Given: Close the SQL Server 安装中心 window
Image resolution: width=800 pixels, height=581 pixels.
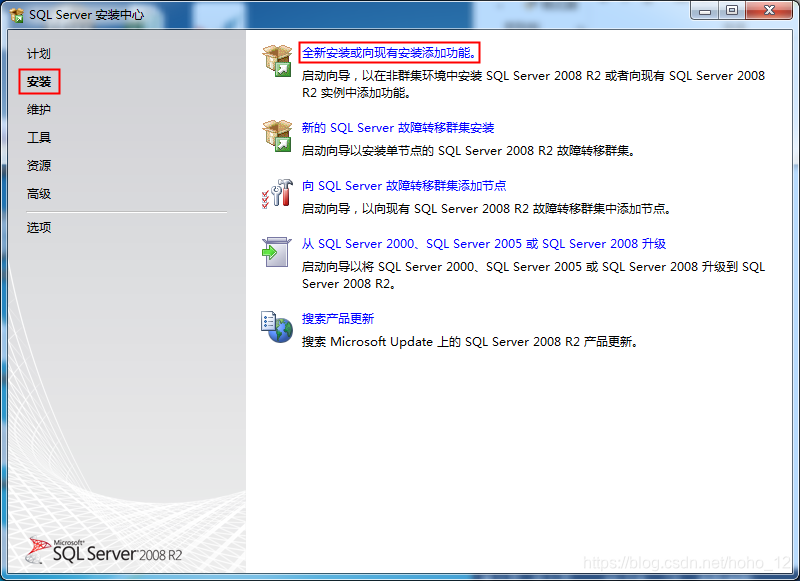Looking at the screenshot, I should pos(769,11).
